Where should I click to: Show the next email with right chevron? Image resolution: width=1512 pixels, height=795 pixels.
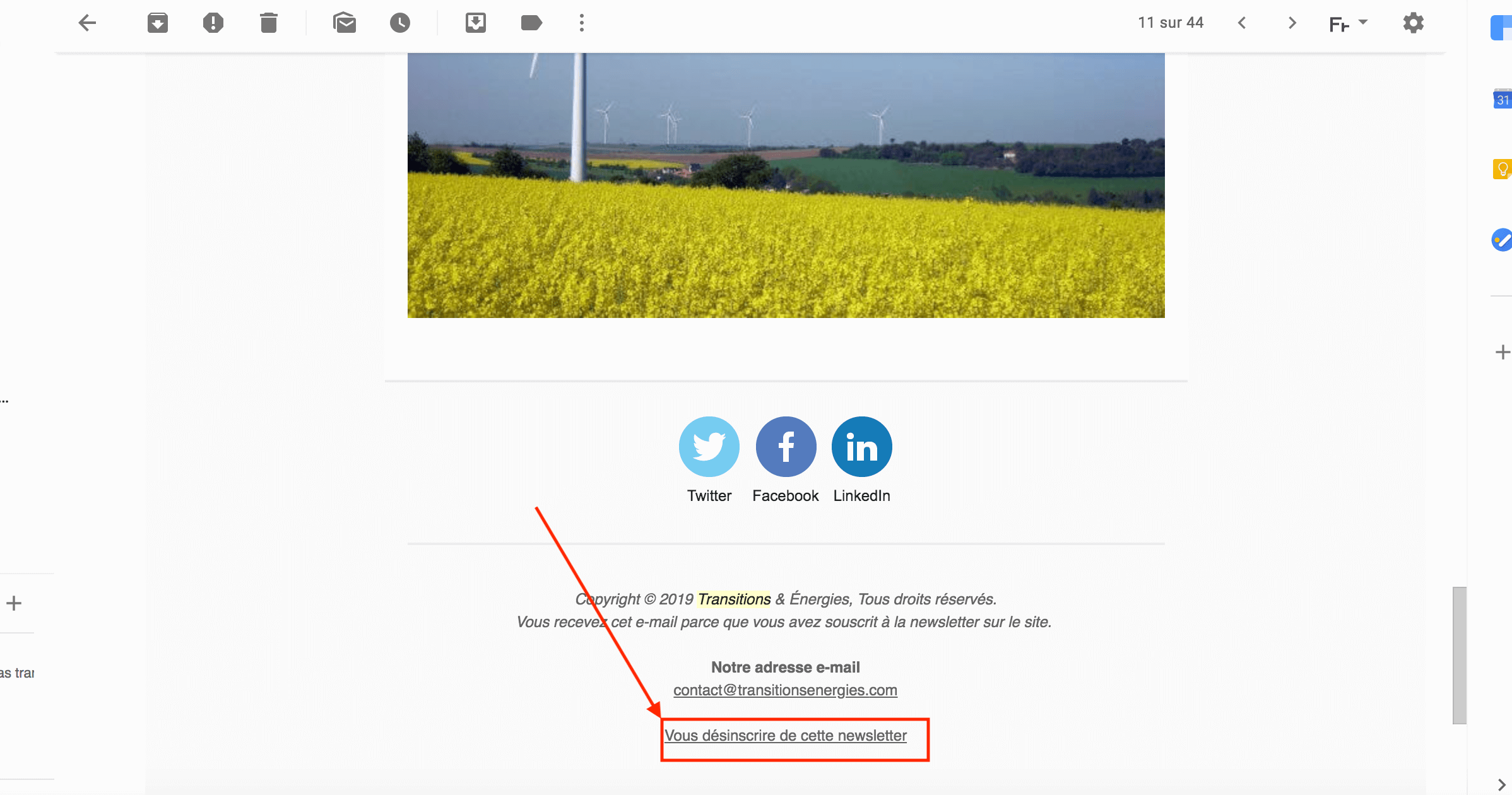[1292, 23]
